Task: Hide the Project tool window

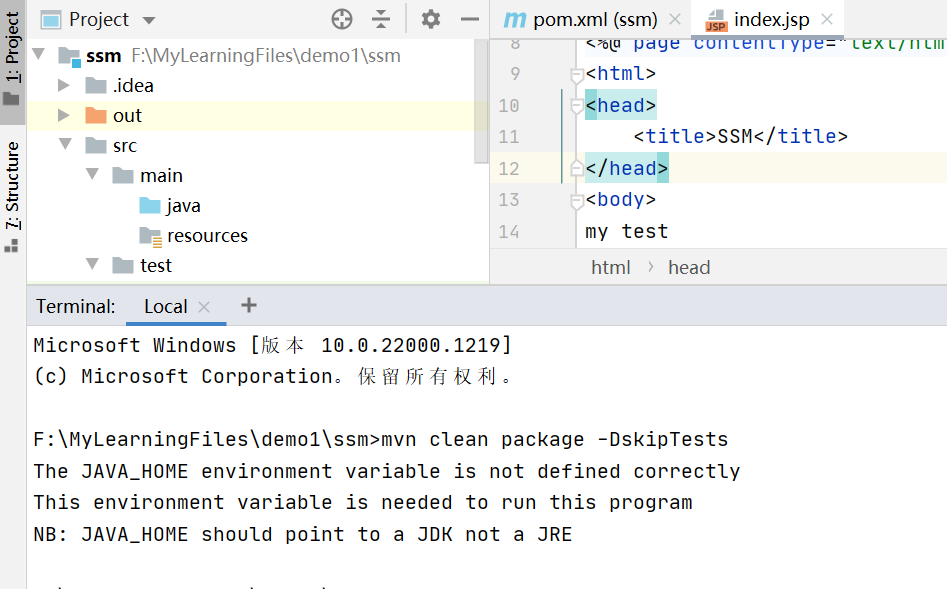Action: (469, 19)
